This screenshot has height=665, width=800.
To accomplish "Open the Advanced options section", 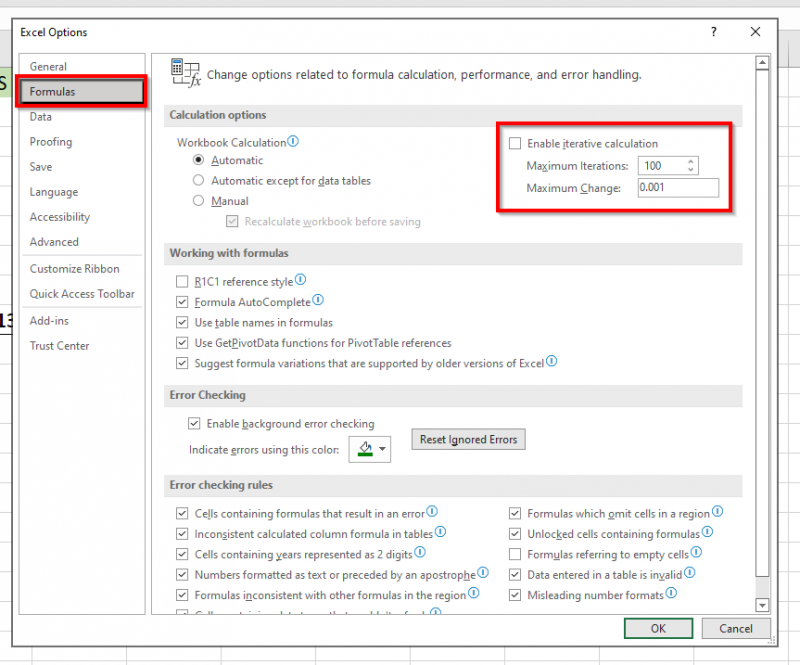I will click(x=54, y=241).
